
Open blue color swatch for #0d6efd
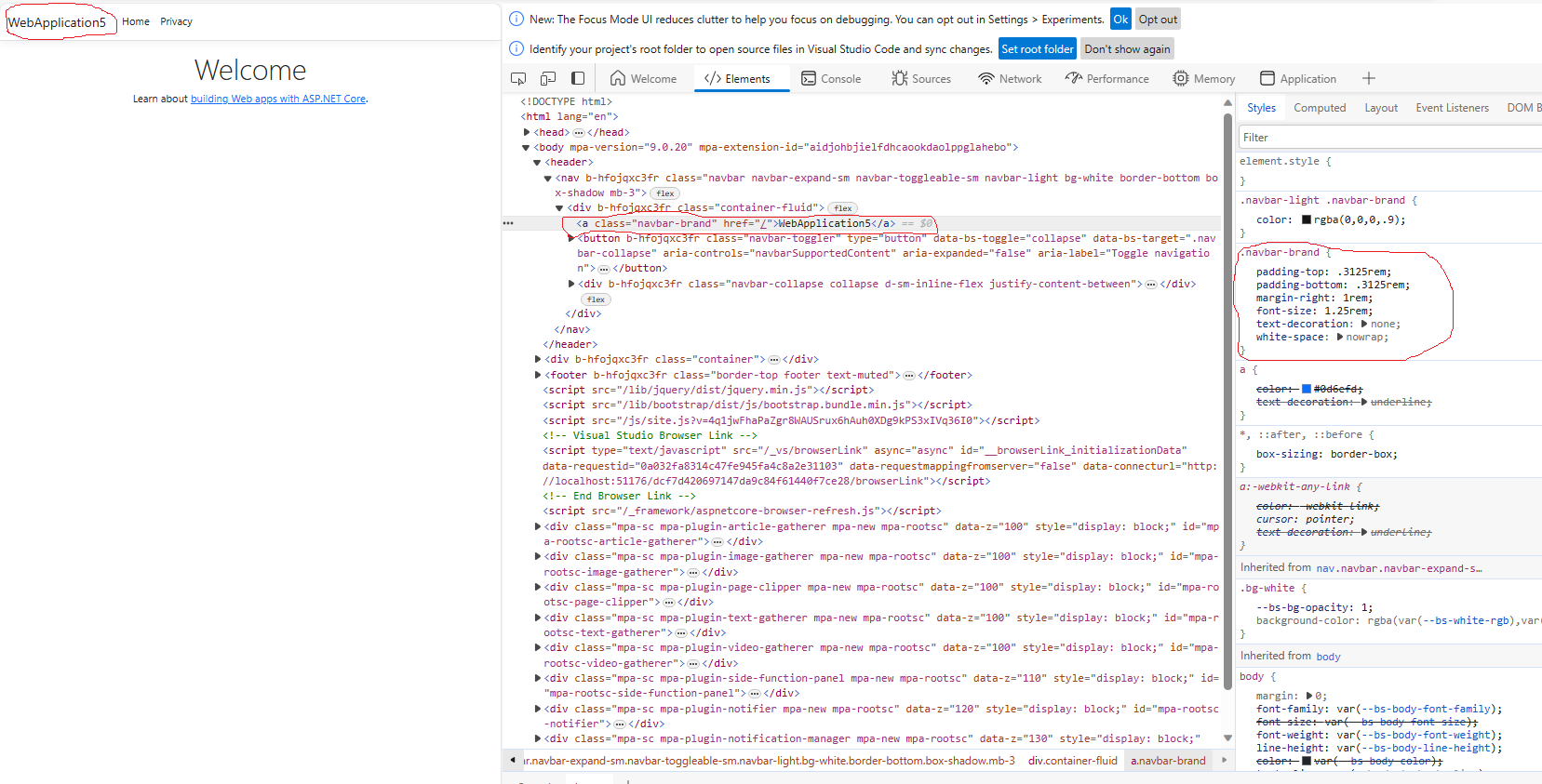pos(1306,389)
